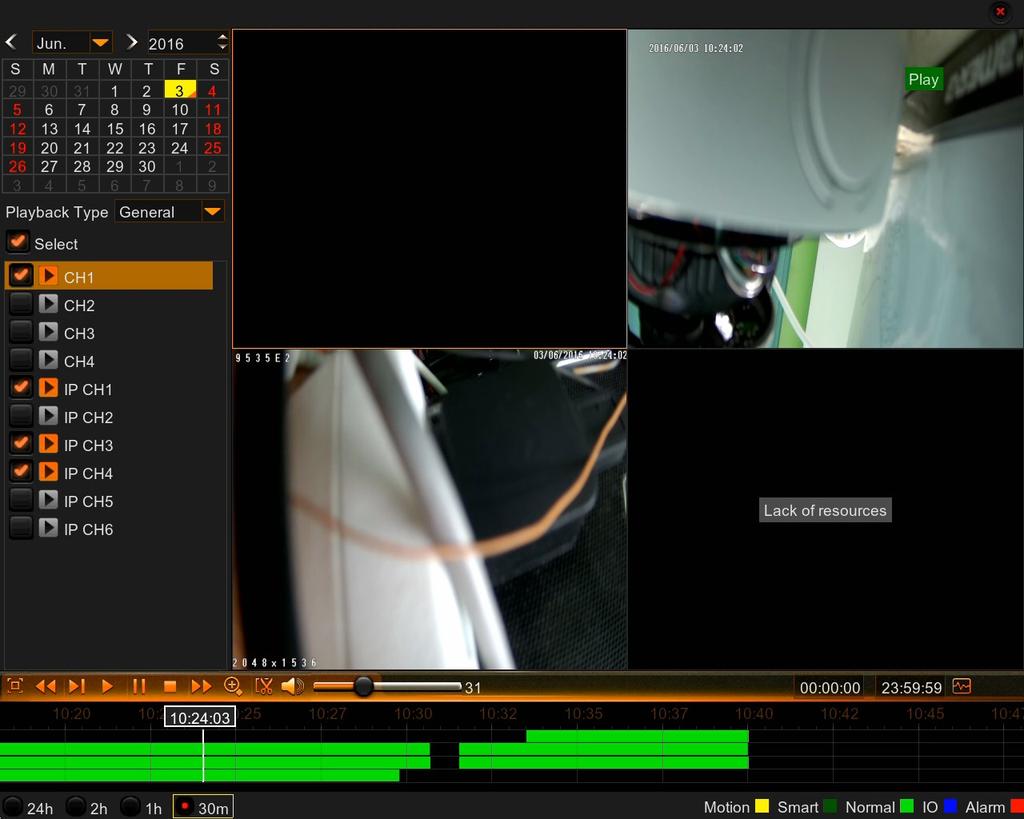Viewport: 1024px width, 819px height.
Task: Pick June 3 in calendar
Action: [180, 90]
